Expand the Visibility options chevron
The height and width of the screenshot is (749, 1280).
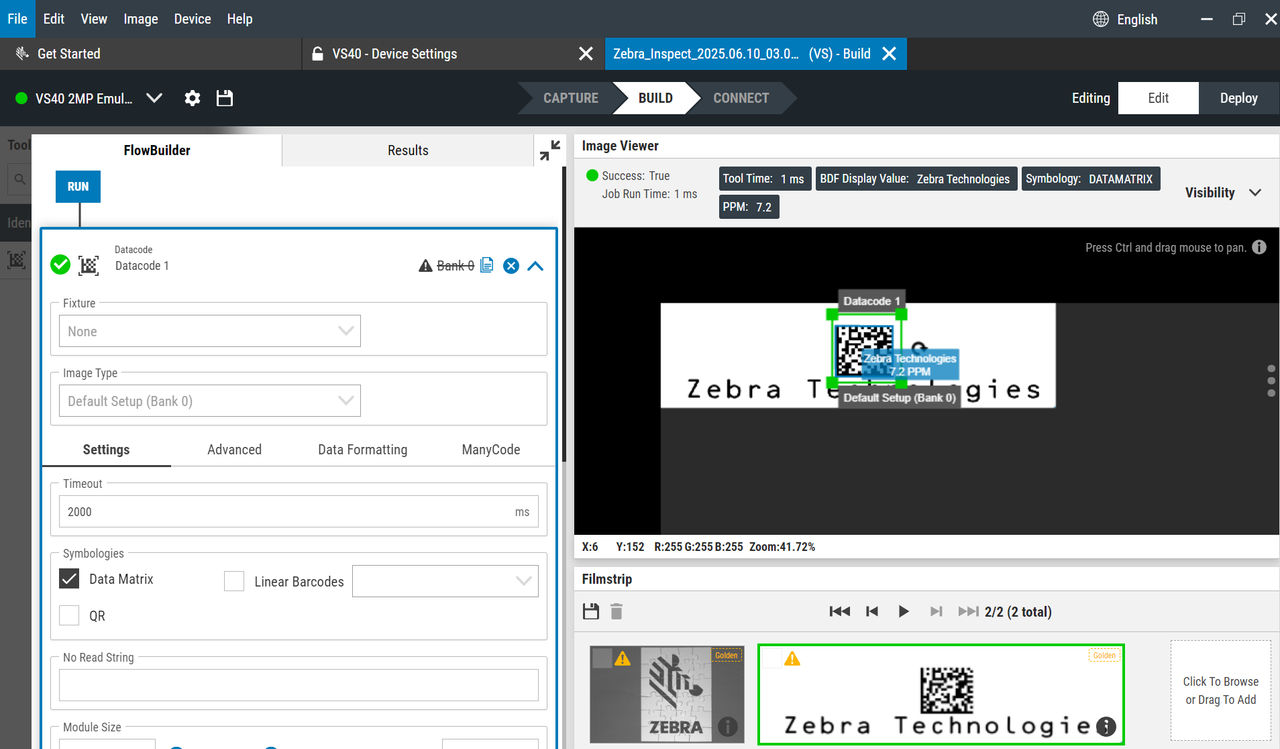(x=1255, y=193)
